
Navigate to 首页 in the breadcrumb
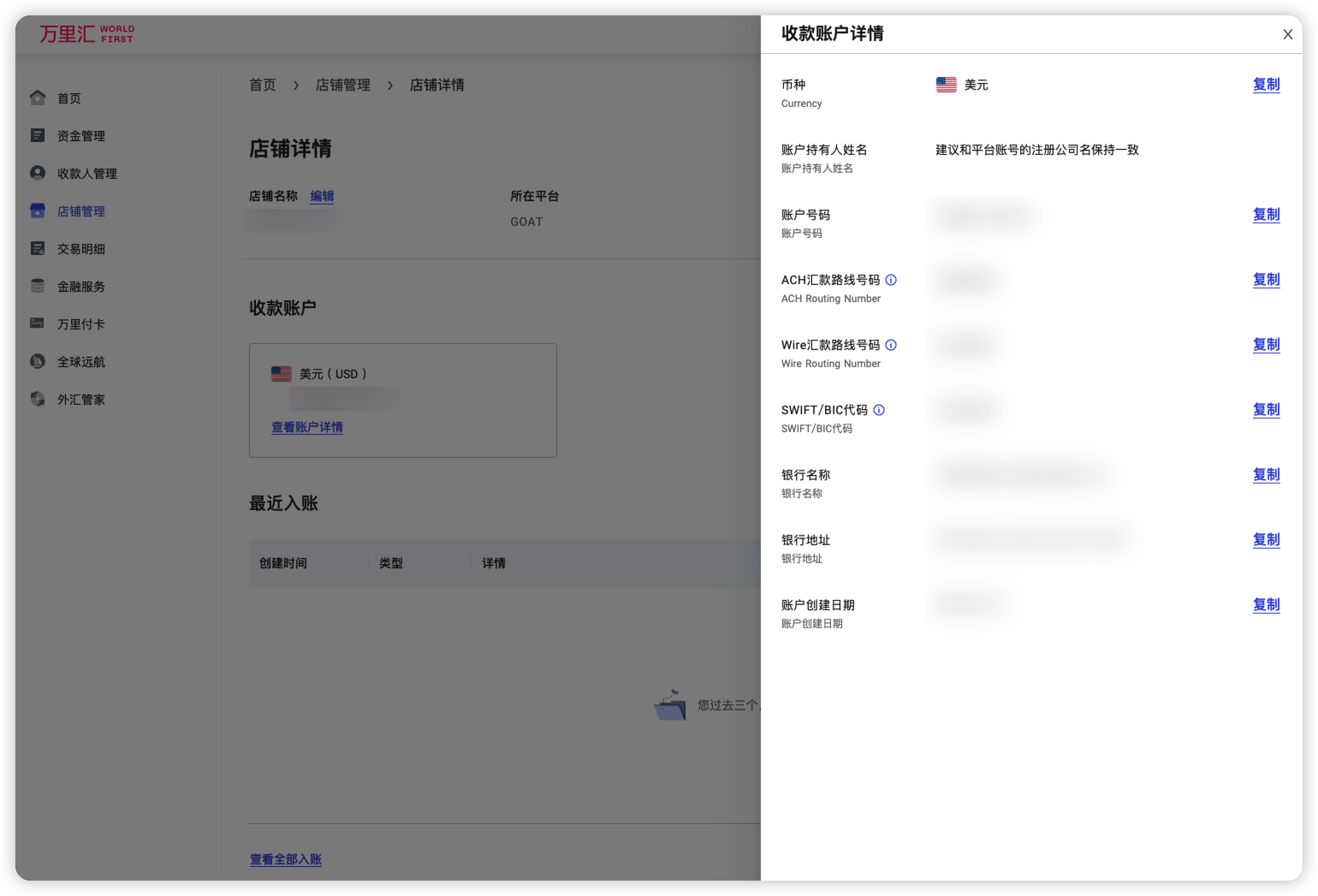point(263,84)
